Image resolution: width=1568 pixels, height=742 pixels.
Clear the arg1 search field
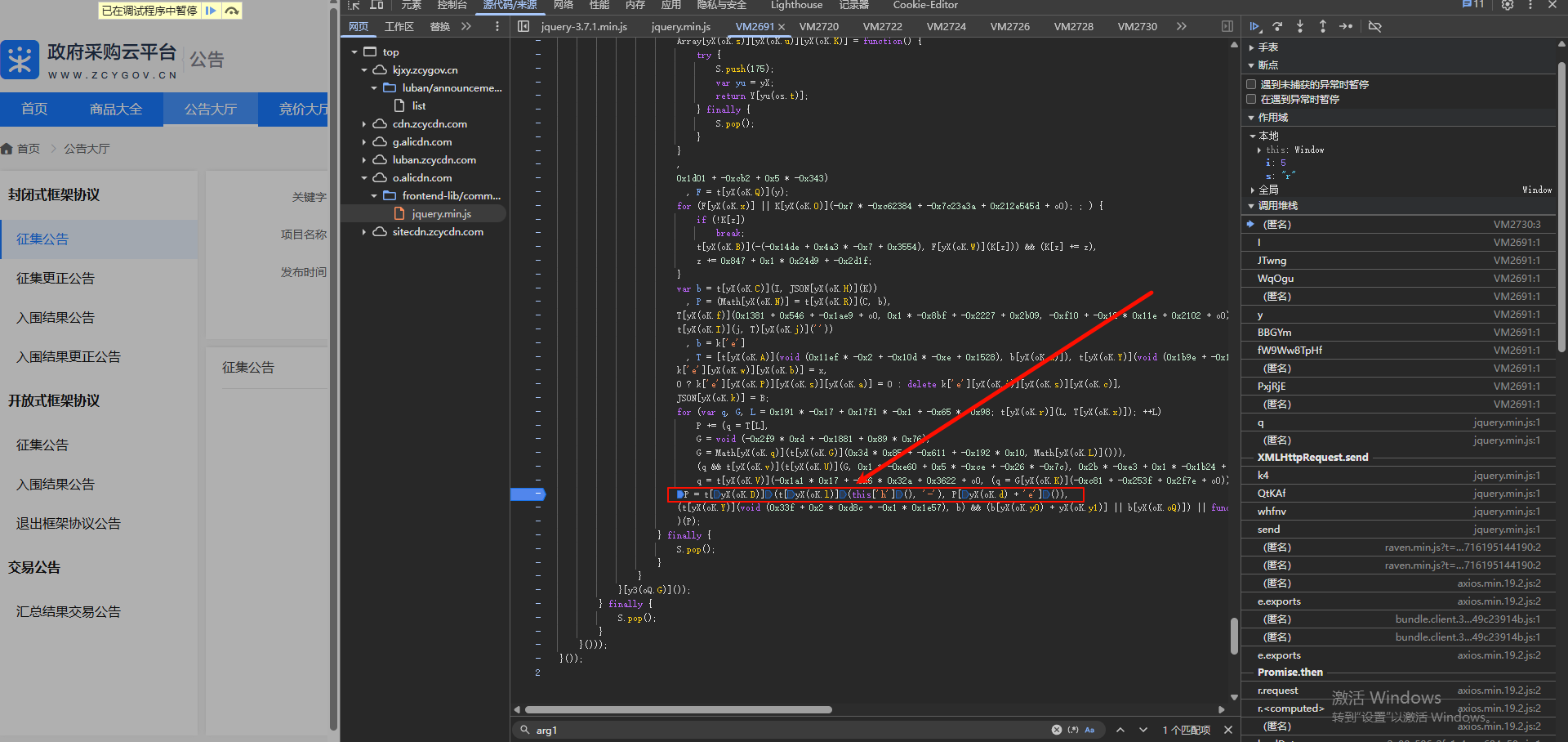click(x=1057, y=730)
